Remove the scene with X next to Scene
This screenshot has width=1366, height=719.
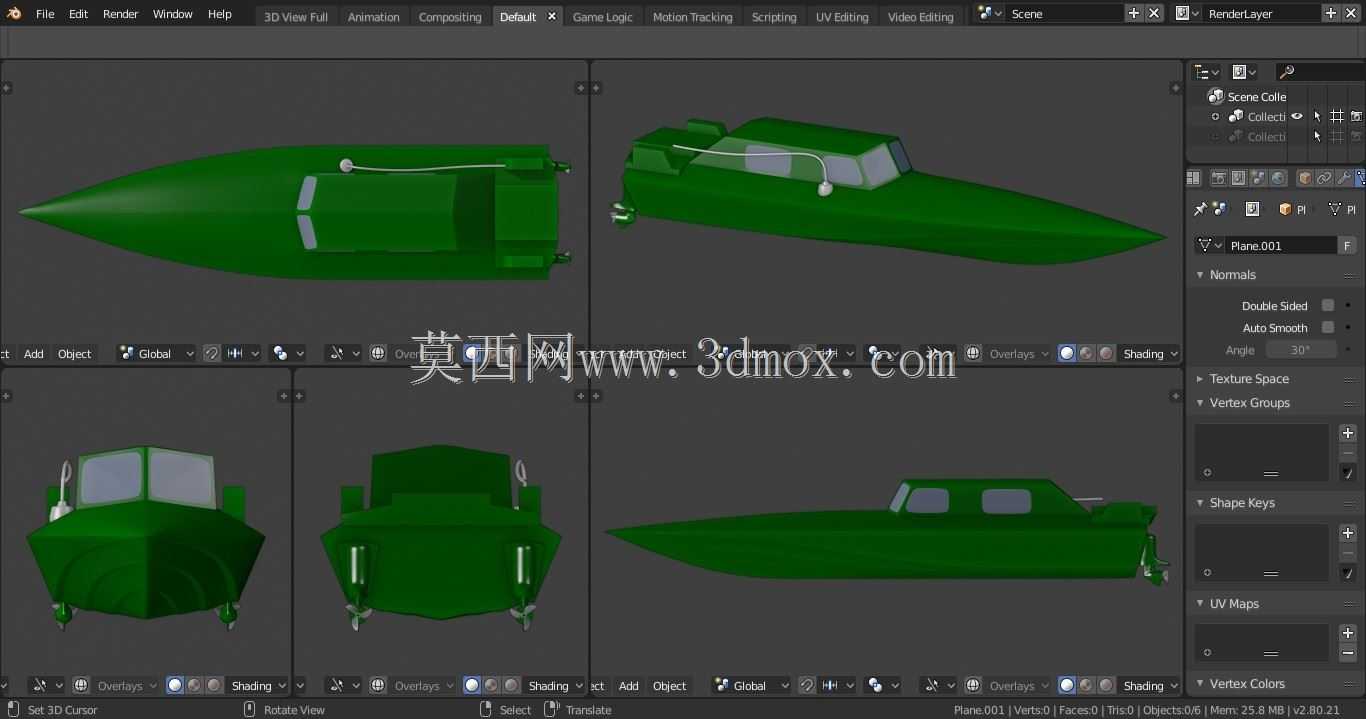[1154, 14]
